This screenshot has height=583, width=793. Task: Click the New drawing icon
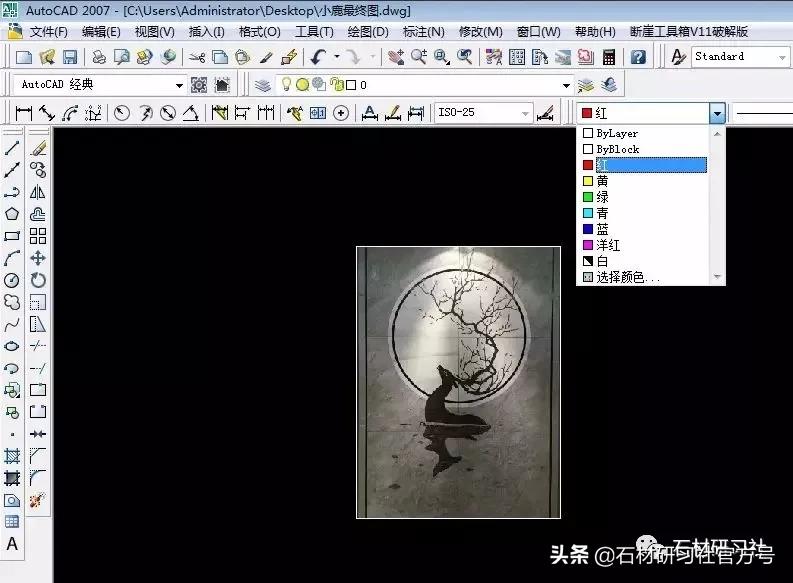pos(24,57)
